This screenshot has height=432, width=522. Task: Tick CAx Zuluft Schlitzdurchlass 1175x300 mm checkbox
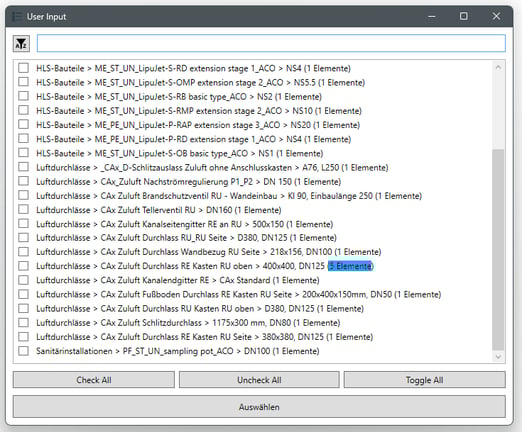pos(23,322)
